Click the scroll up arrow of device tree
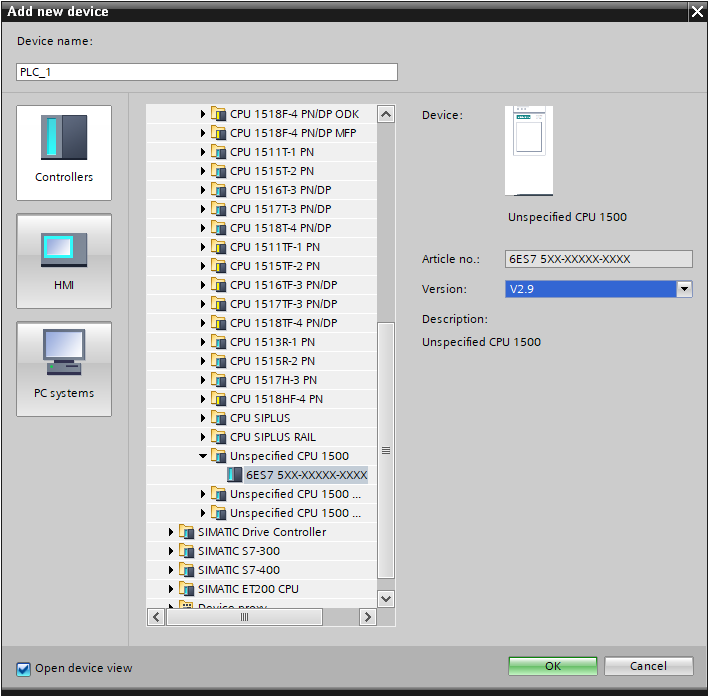Image resolution: width=709 pixels, height=697 pixels. 386,114
